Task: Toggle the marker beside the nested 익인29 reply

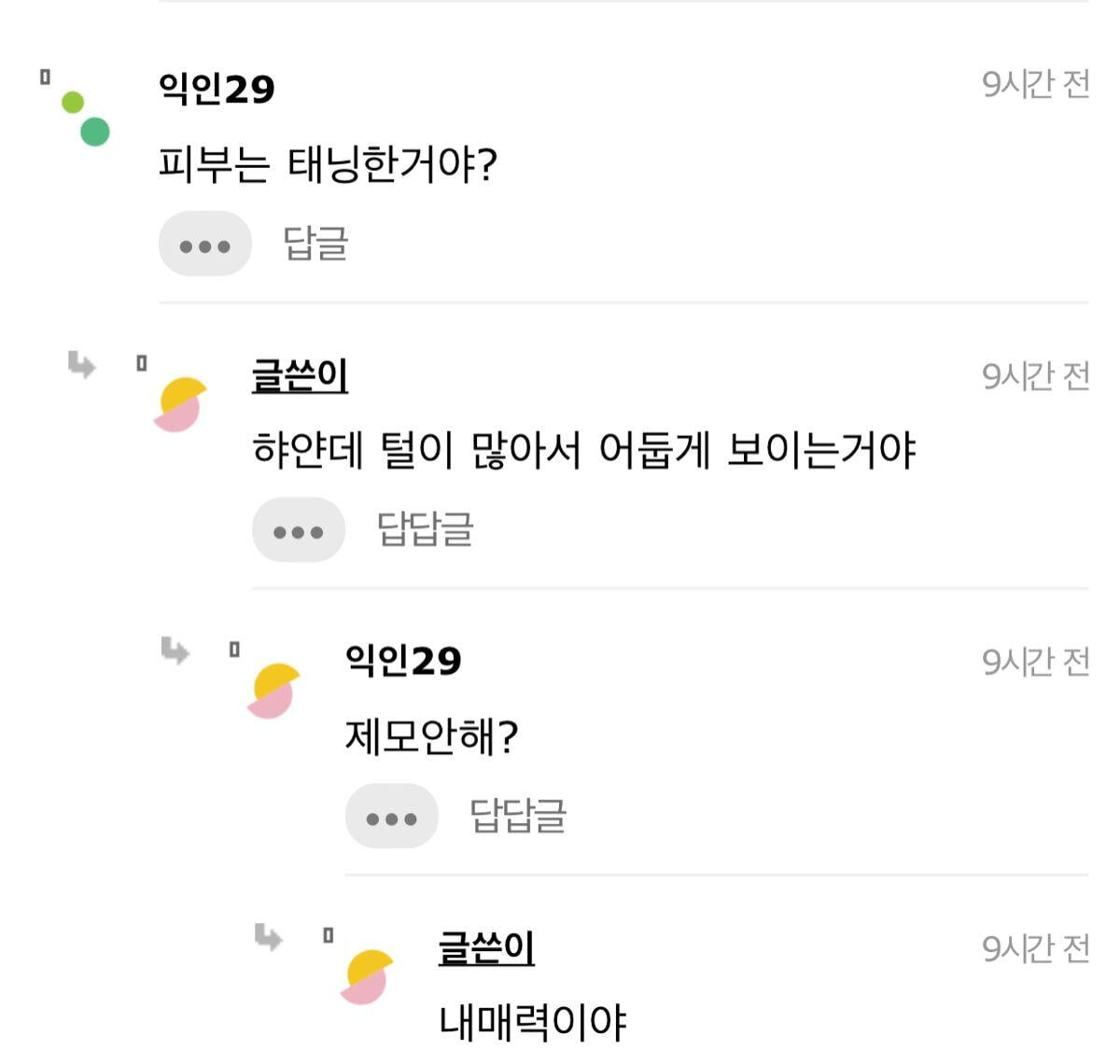Action: tap(234, 650)
